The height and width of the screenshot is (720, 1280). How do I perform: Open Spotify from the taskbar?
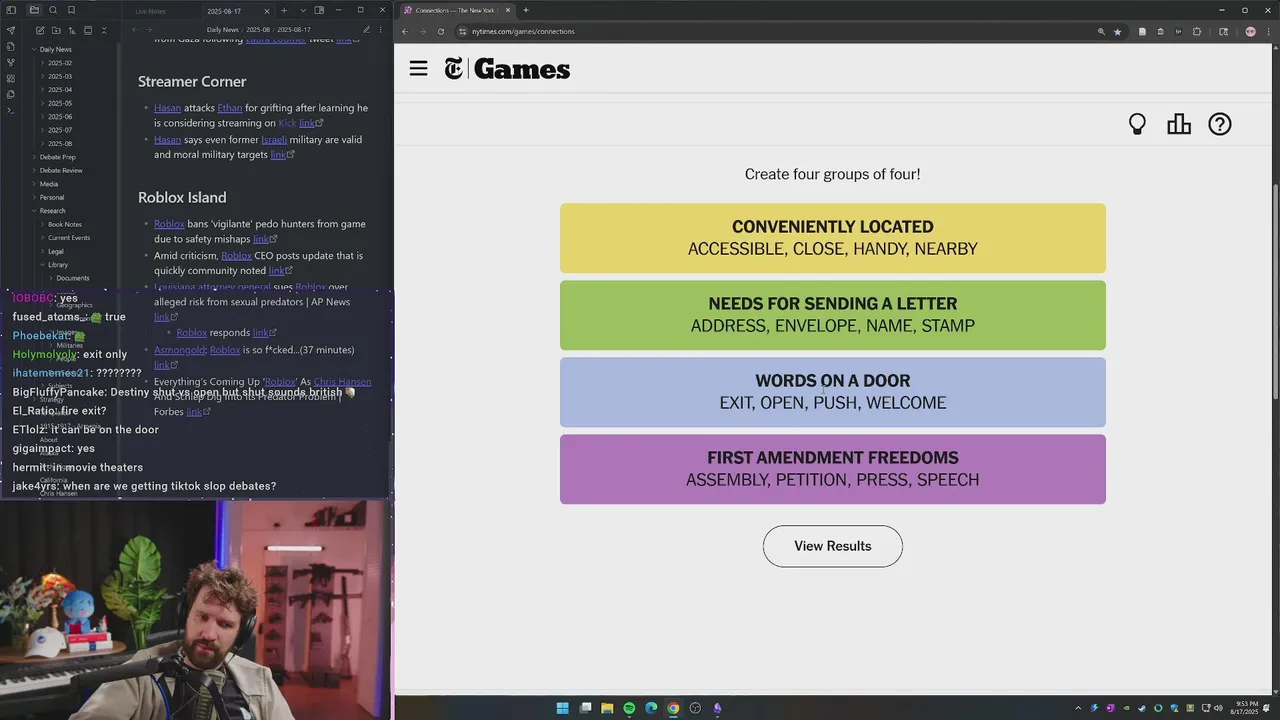[629, 708]
